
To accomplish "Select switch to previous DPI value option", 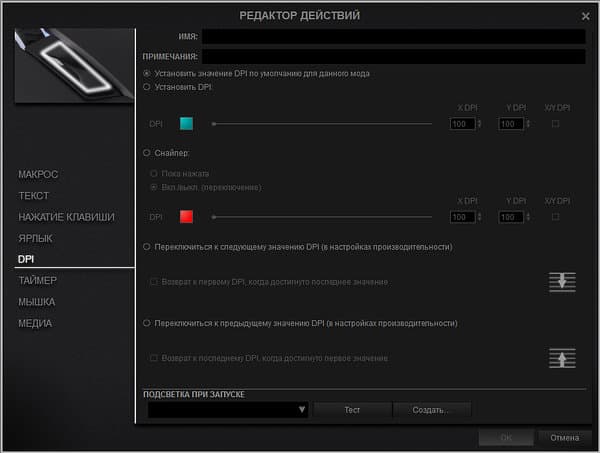I will [x=147, y=323].
